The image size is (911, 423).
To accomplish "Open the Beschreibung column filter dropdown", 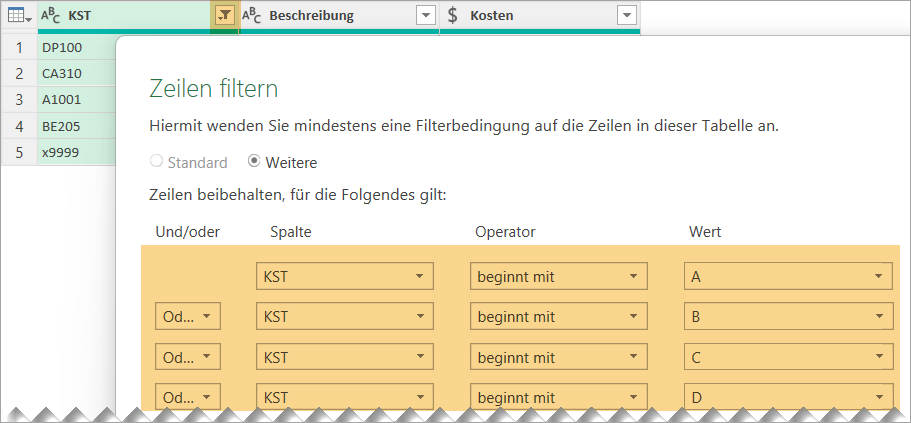I will point(426,16).
